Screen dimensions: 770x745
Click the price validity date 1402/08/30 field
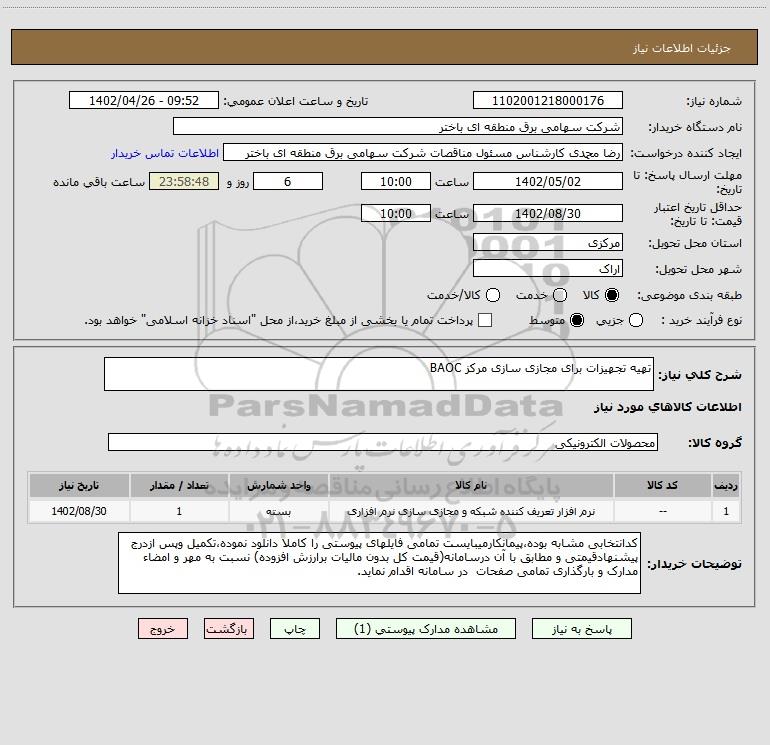548,214
